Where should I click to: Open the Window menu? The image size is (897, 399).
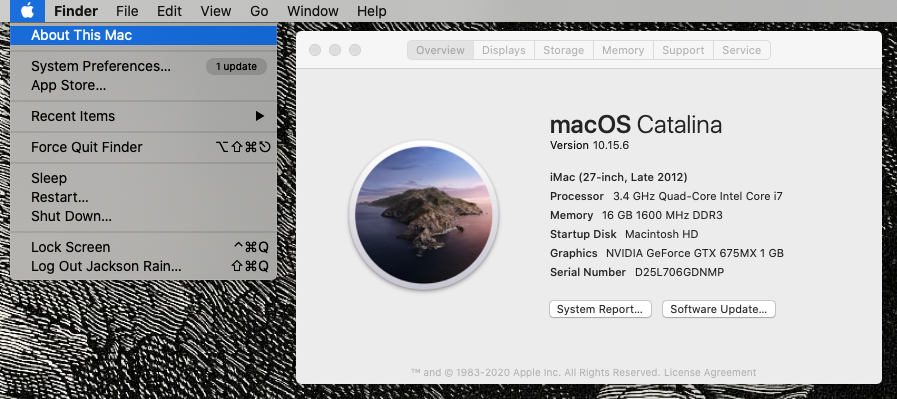pos(312,11)
